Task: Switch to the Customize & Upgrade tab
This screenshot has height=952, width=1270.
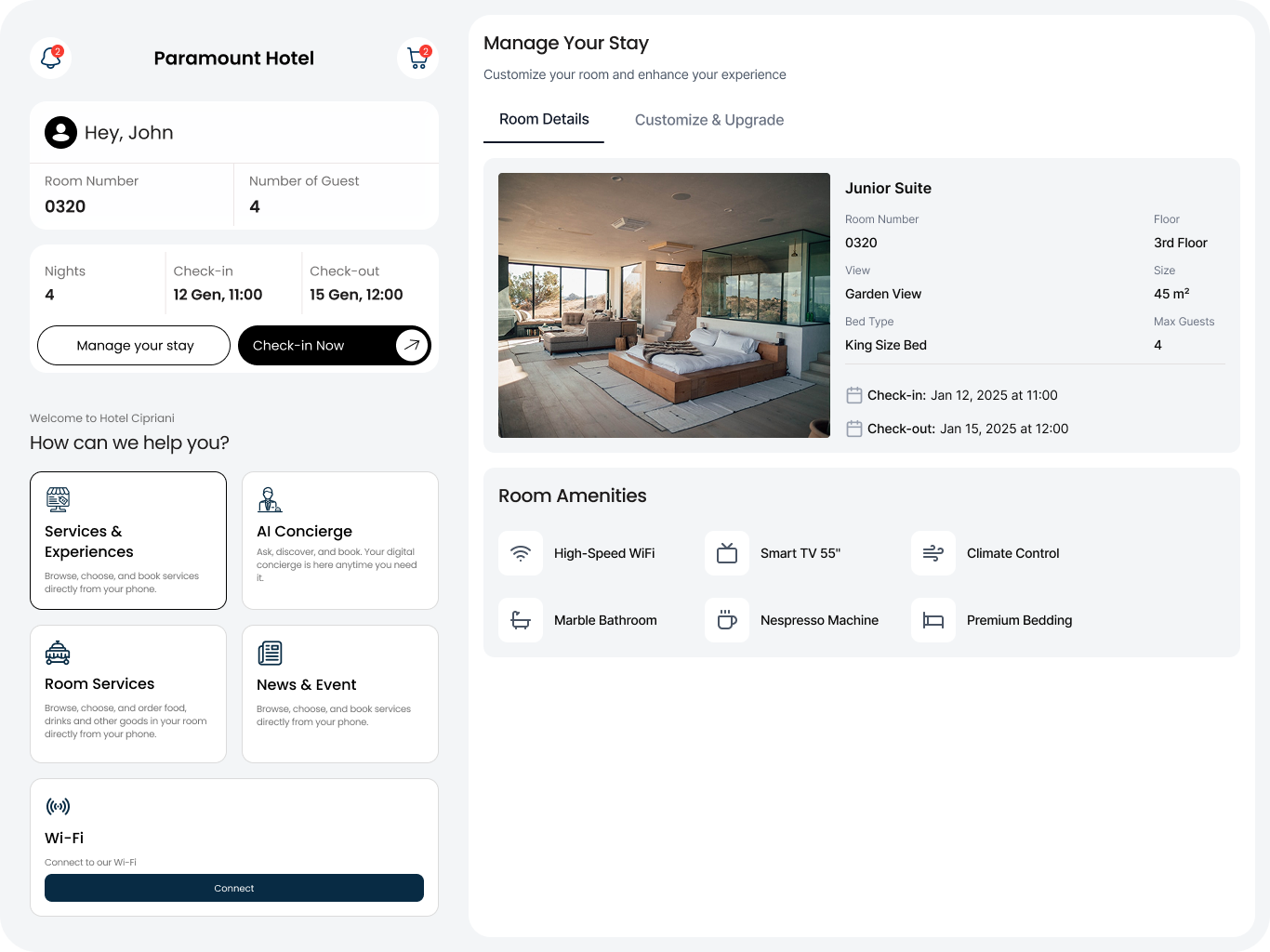Action: click(x=708, y=120)
